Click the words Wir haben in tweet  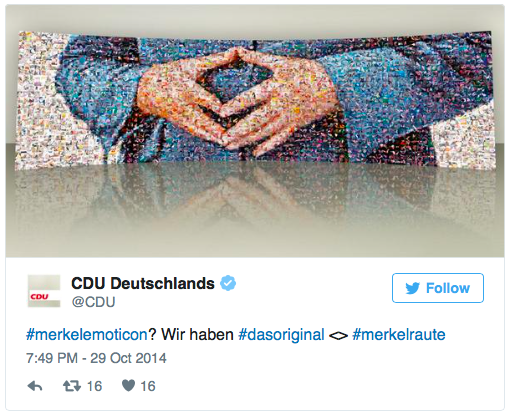point(197,334)
